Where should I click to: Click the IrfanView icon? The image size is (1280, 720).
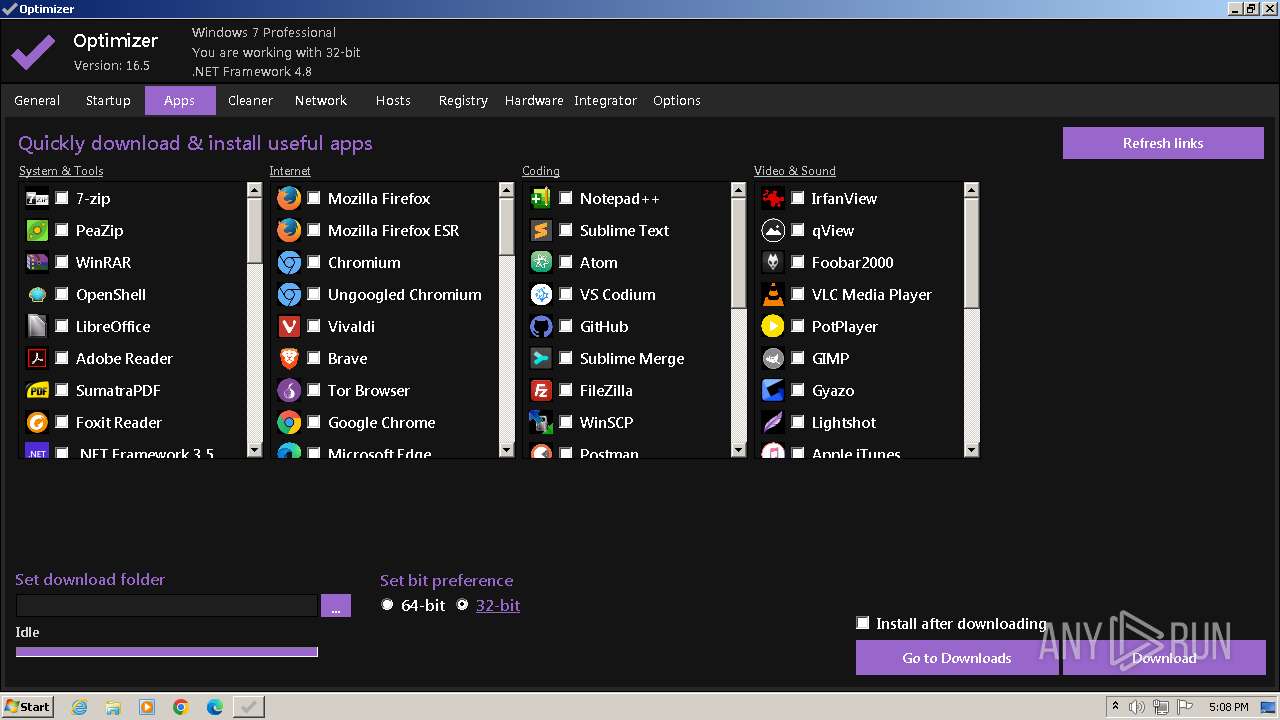click(x=773, y=198)
